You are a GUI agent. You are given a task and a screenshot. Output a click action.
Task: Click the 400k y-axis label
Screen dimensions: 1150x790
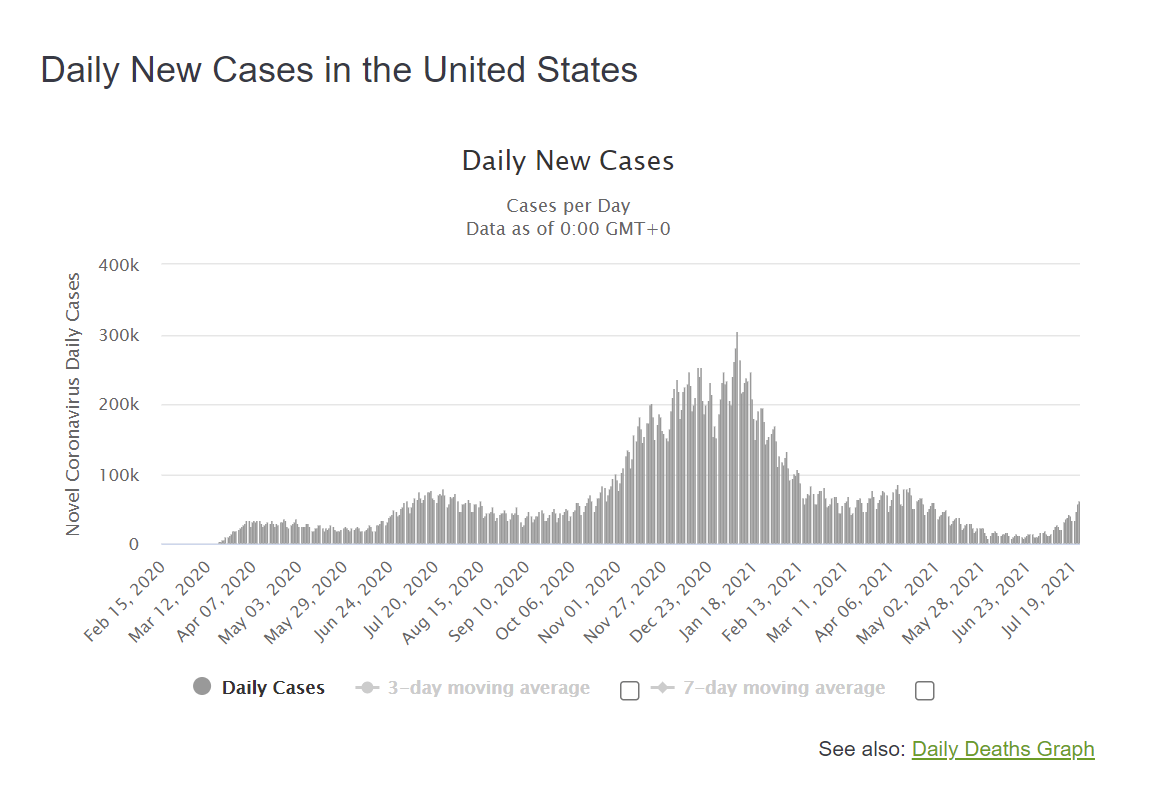pos(119,265)
